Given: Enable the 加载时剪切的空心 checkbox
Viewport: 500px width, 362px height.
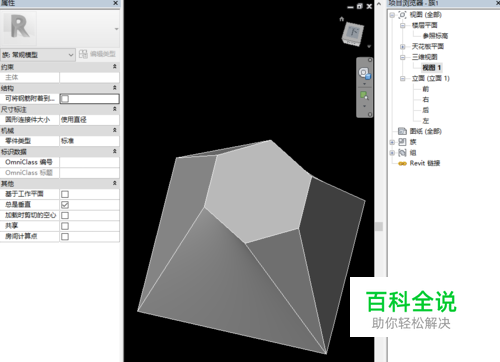Looking at the screenshot, I should tap(65, 215).
